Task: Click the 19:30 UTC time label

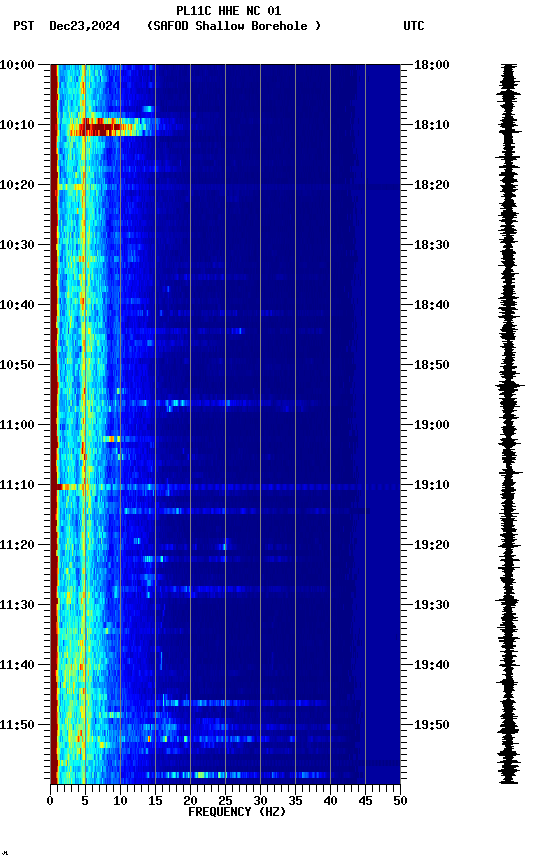Action: tap(432, 606)
